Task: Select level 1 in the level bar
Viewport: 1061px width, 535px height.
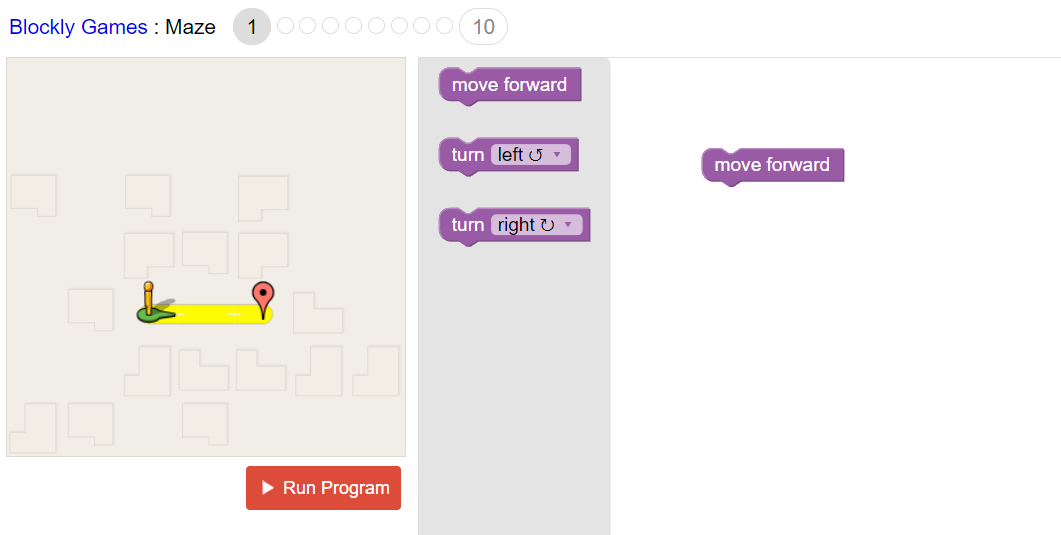Action: click(252, 27)
